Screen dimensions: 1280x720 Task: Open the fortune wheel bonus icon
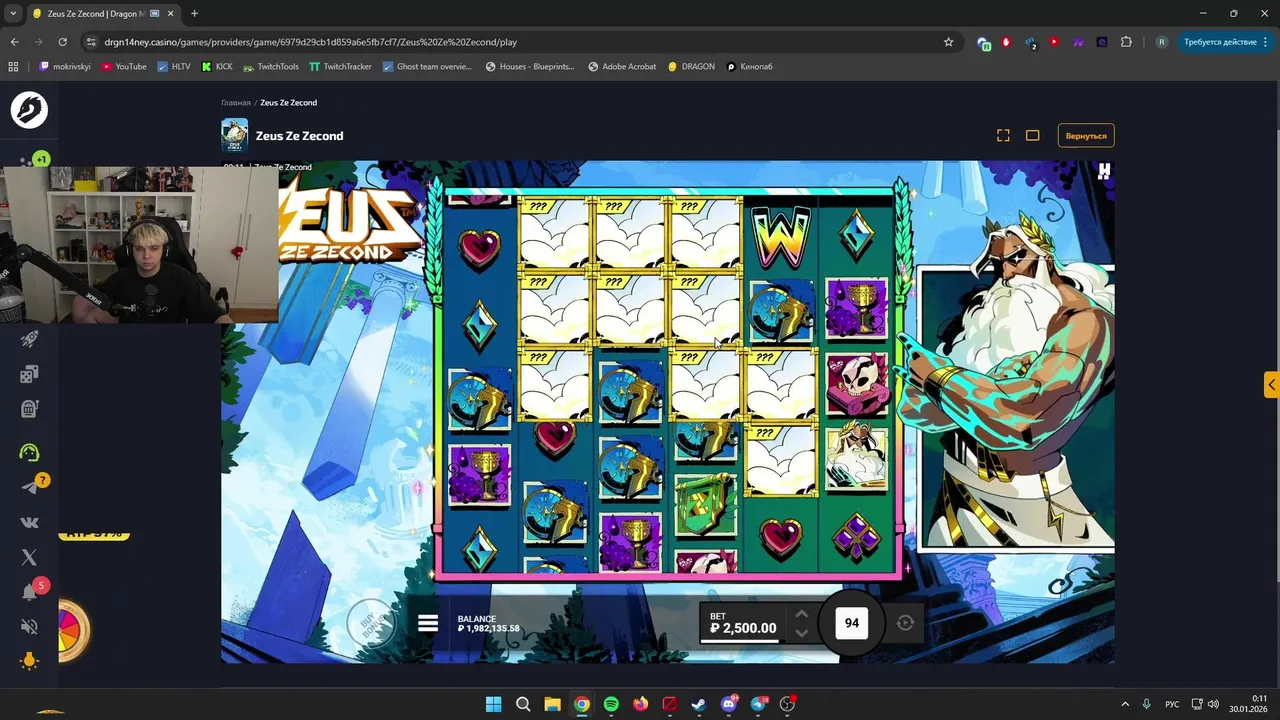[x=73, y=630]
